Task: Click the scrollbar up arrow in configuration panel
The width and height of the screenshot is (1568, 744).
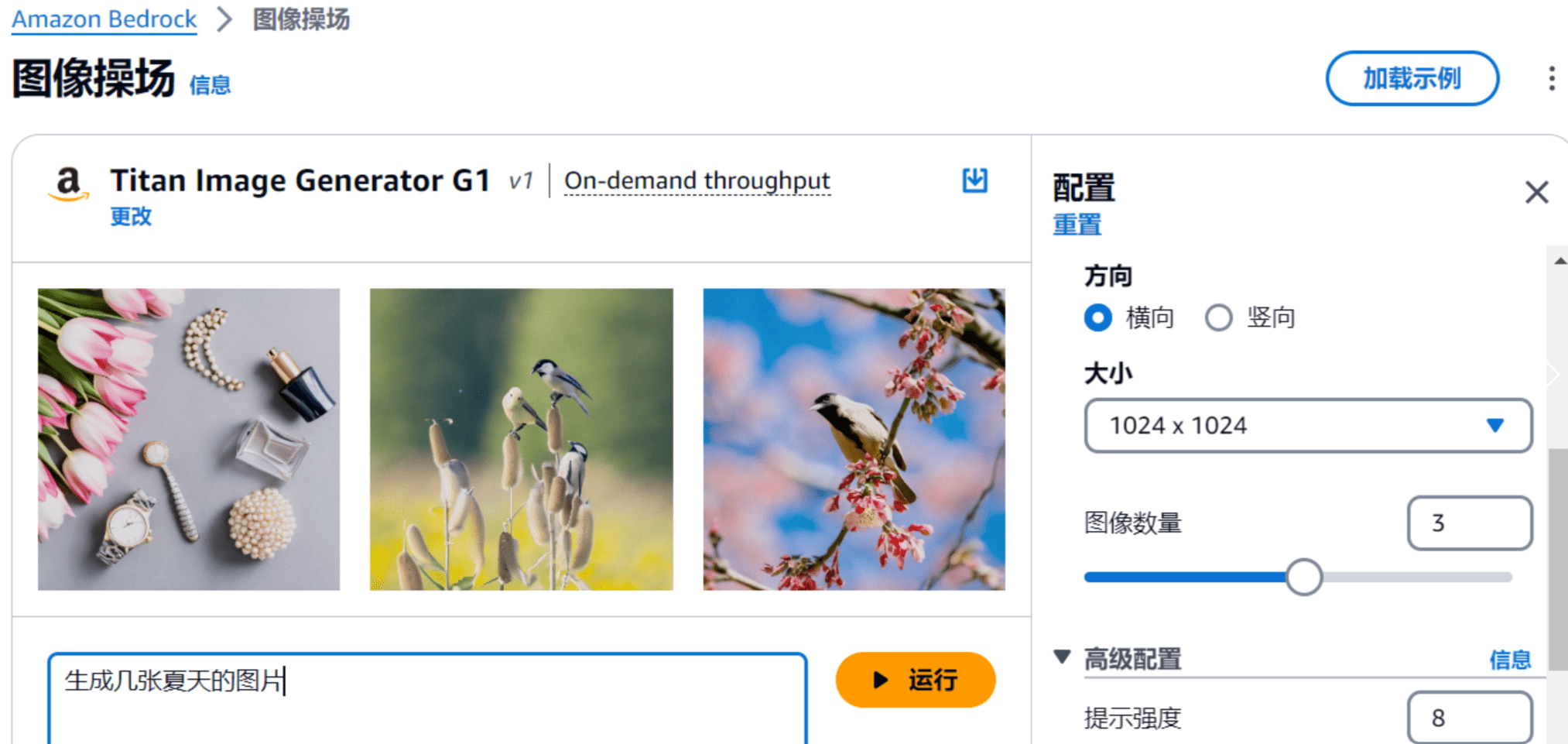Action: point(1559,262)
